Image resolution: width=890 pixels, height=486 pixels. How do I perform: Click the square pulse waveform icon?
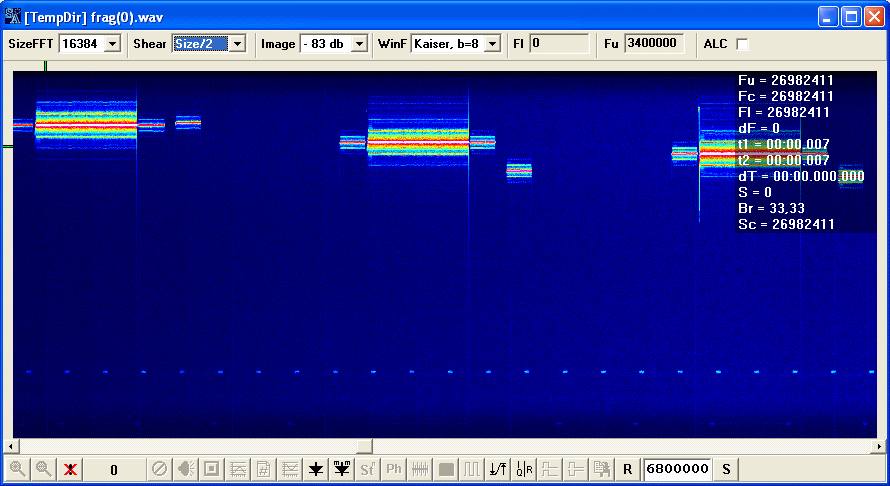pyautogui.click(x=472, y=469)
